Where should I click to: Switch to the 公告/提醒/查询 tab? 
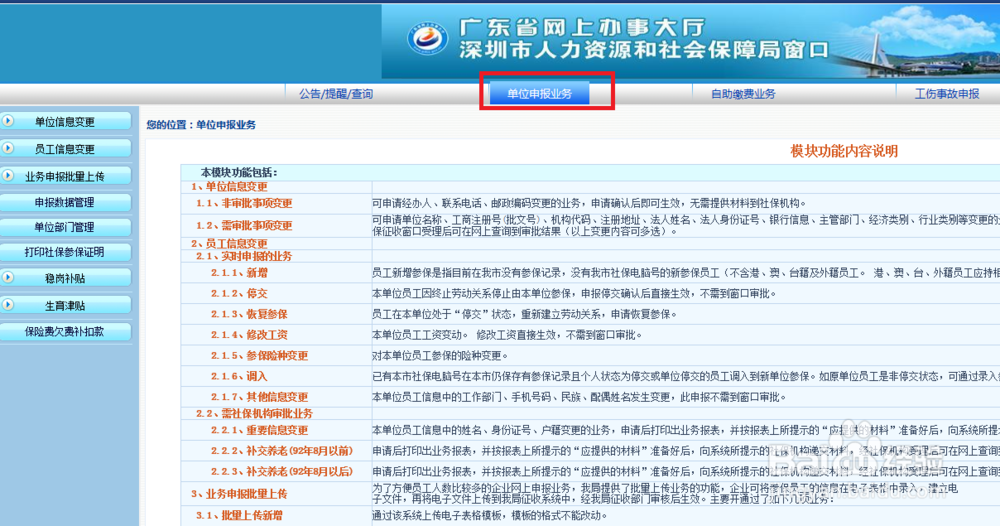(336, 94)
